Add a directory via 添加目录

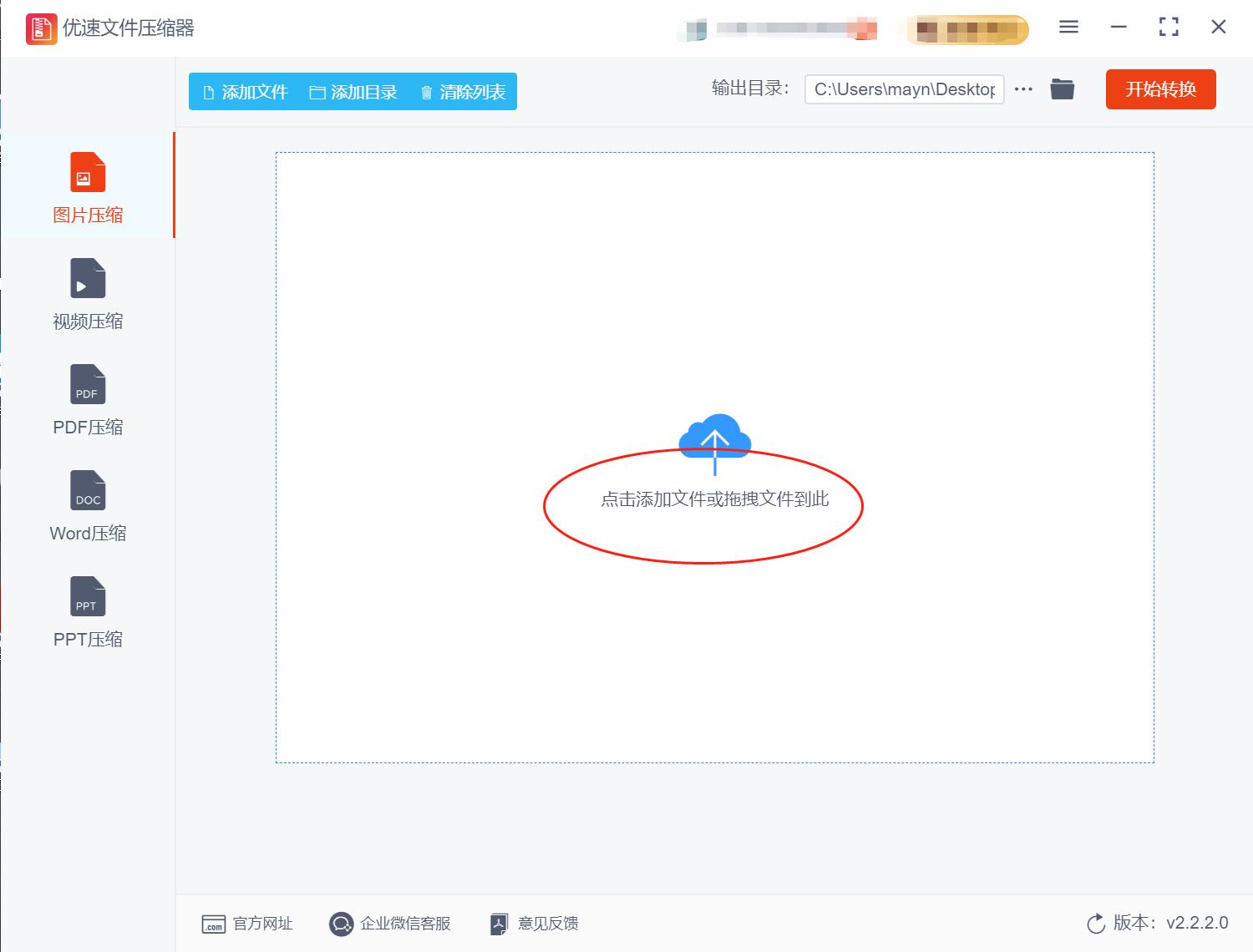click(354, 92)
